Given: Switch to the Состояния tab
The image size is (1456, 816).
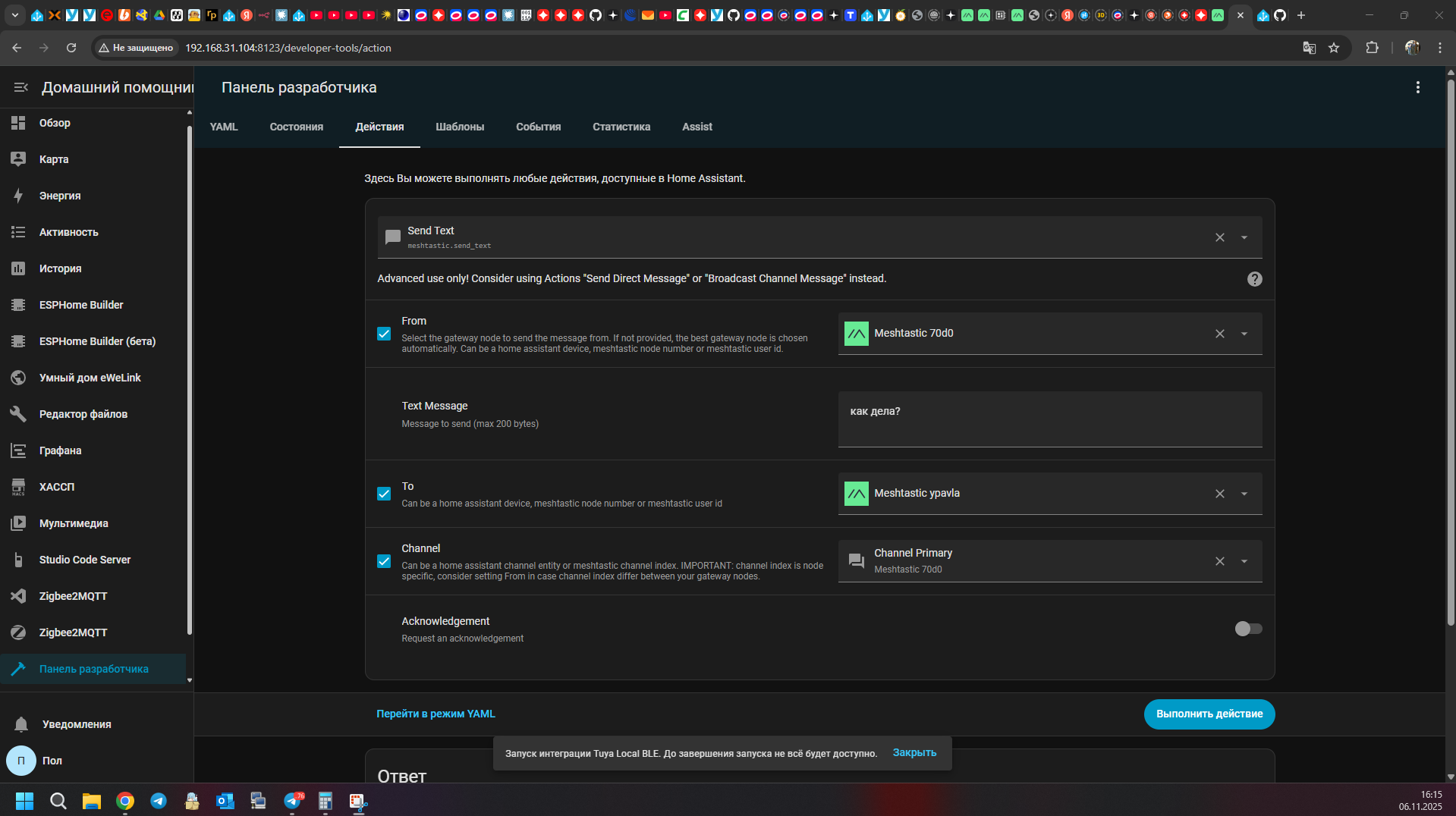Looking at the screenshot, I should [x=296, y=127].
